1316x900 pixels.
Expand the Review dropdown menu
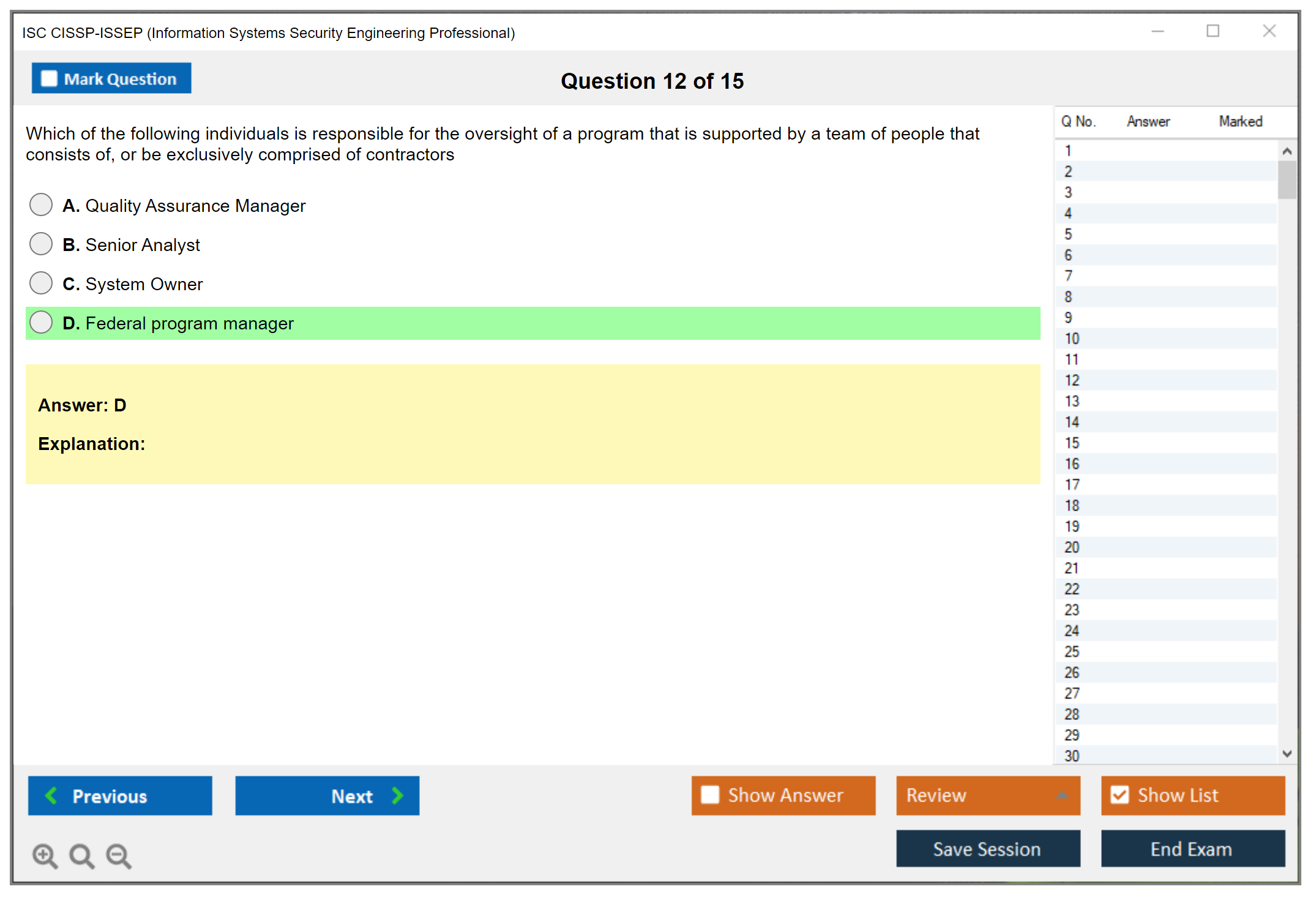(x=1062, y=795)
